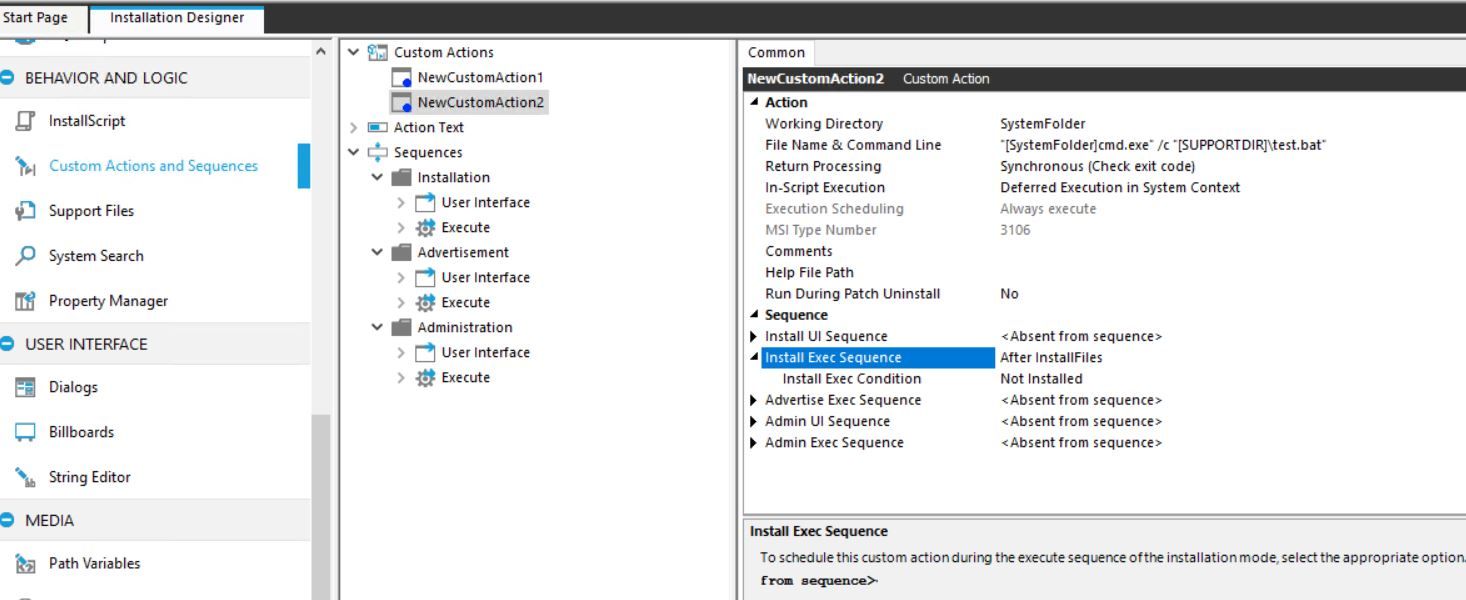The image size is (1466, 600).
Task: Click the navigation pane scroll up arrow
Action: tap(321, 52)
